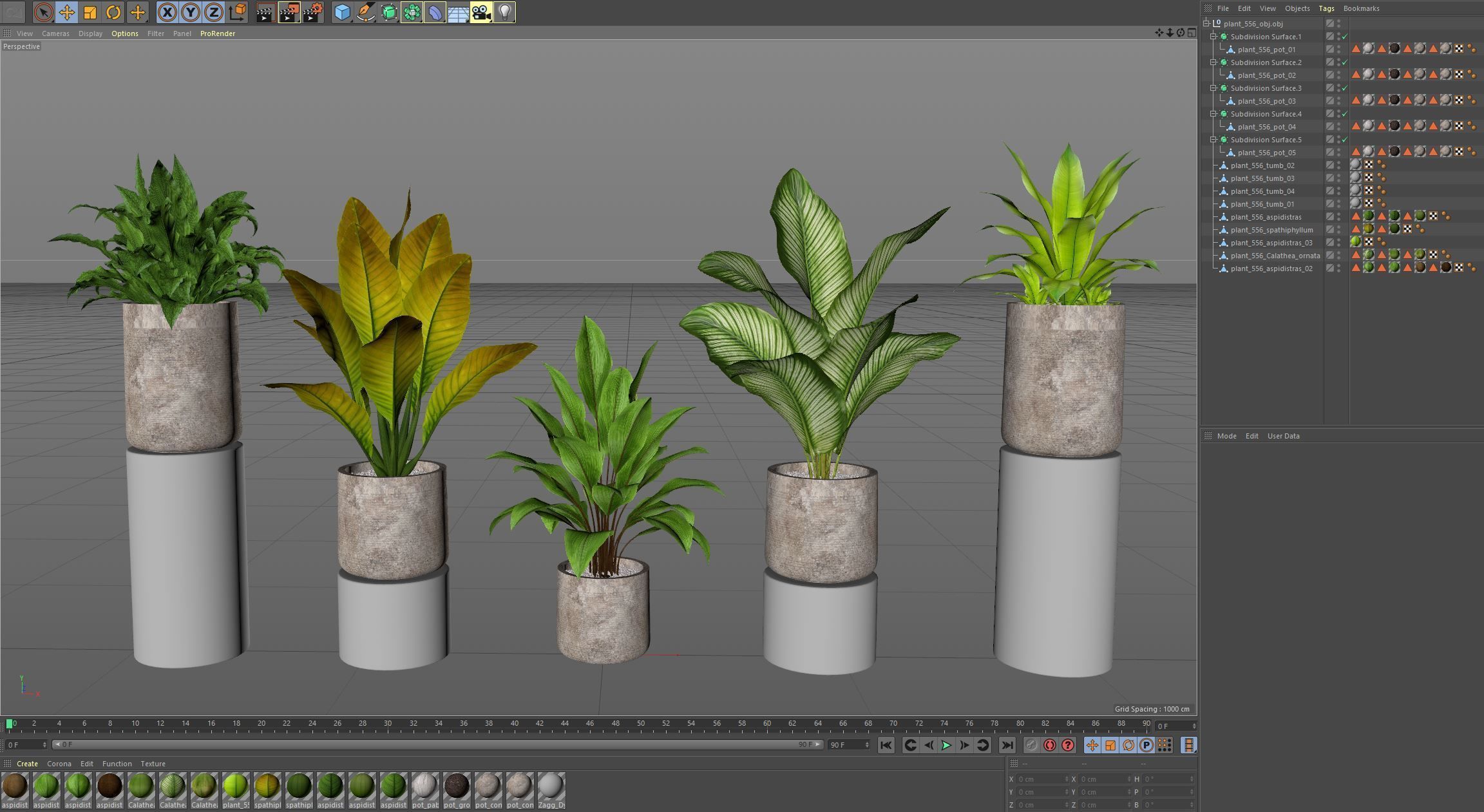This screenshot has height=812, width=1484.
Task: Select the pot_gro dark material swatch
Action: (x=457, y=786)
